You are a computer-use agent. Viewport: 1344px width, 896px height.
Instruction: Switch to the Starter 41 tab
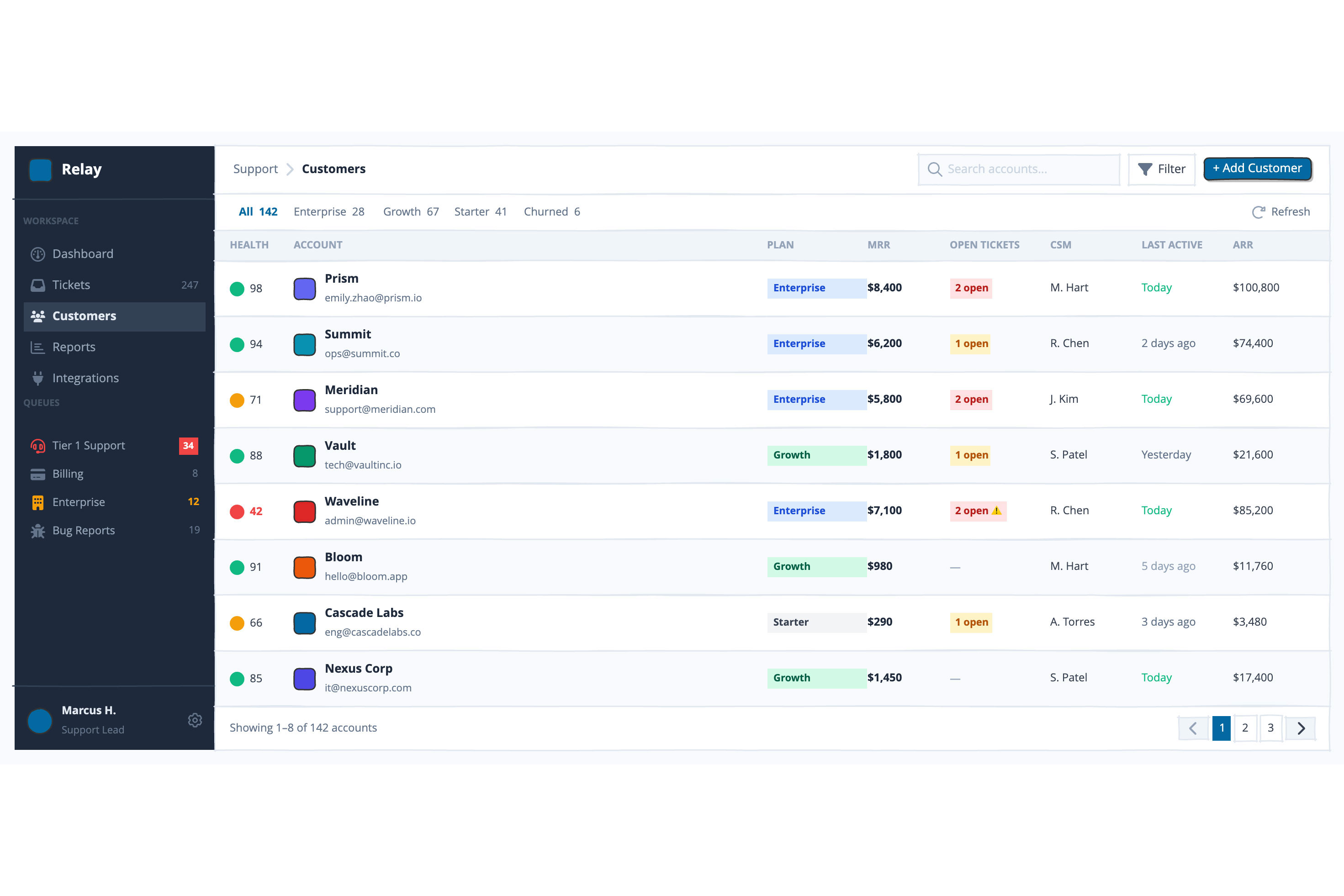tap(480, 211)
